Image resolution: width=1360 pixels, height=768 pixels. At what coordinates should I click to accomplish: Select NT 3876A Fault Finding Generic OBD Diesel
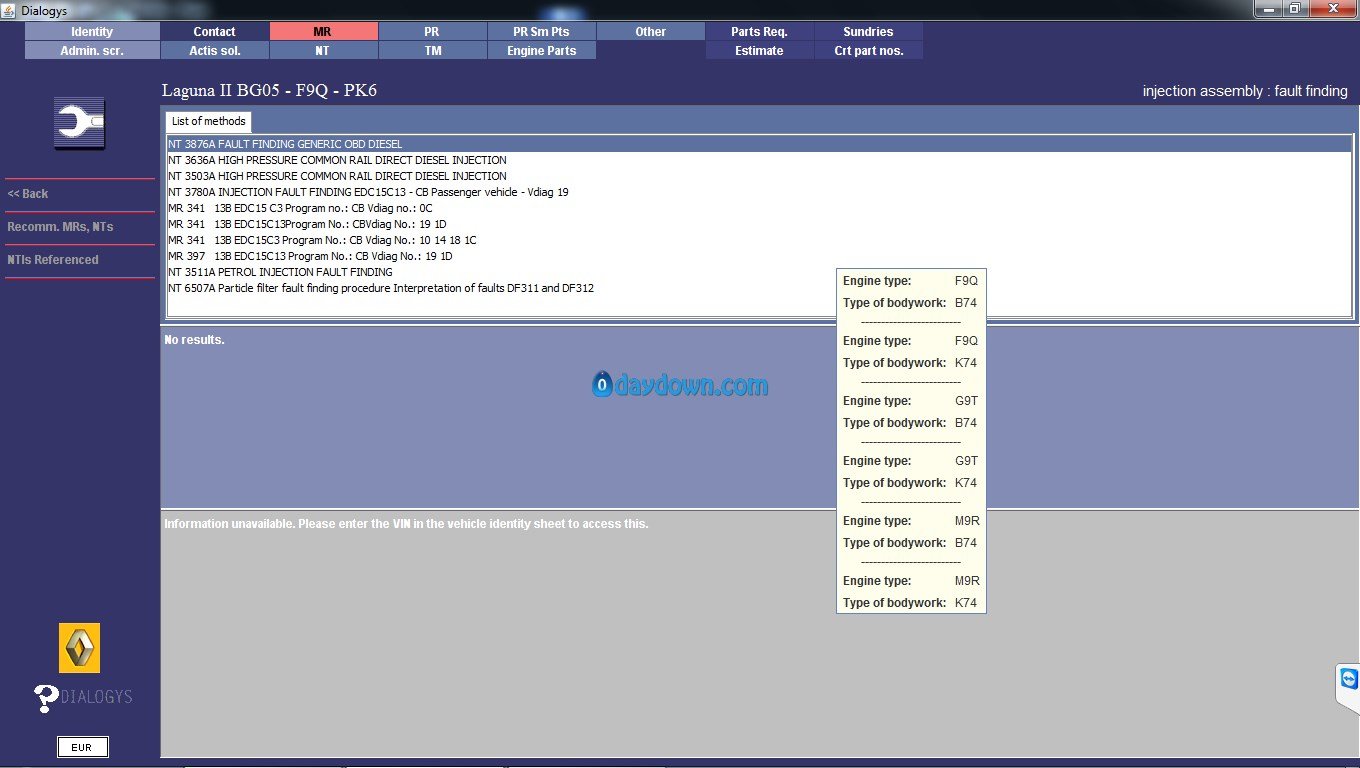759,144
